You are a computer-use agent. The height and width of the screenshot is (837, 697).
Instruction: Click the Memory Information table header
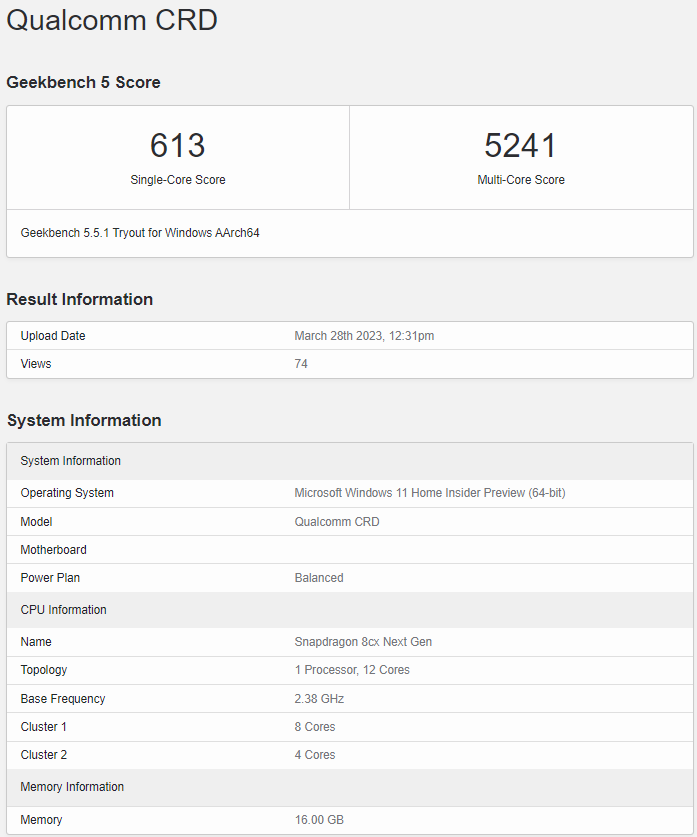[350, 787]
